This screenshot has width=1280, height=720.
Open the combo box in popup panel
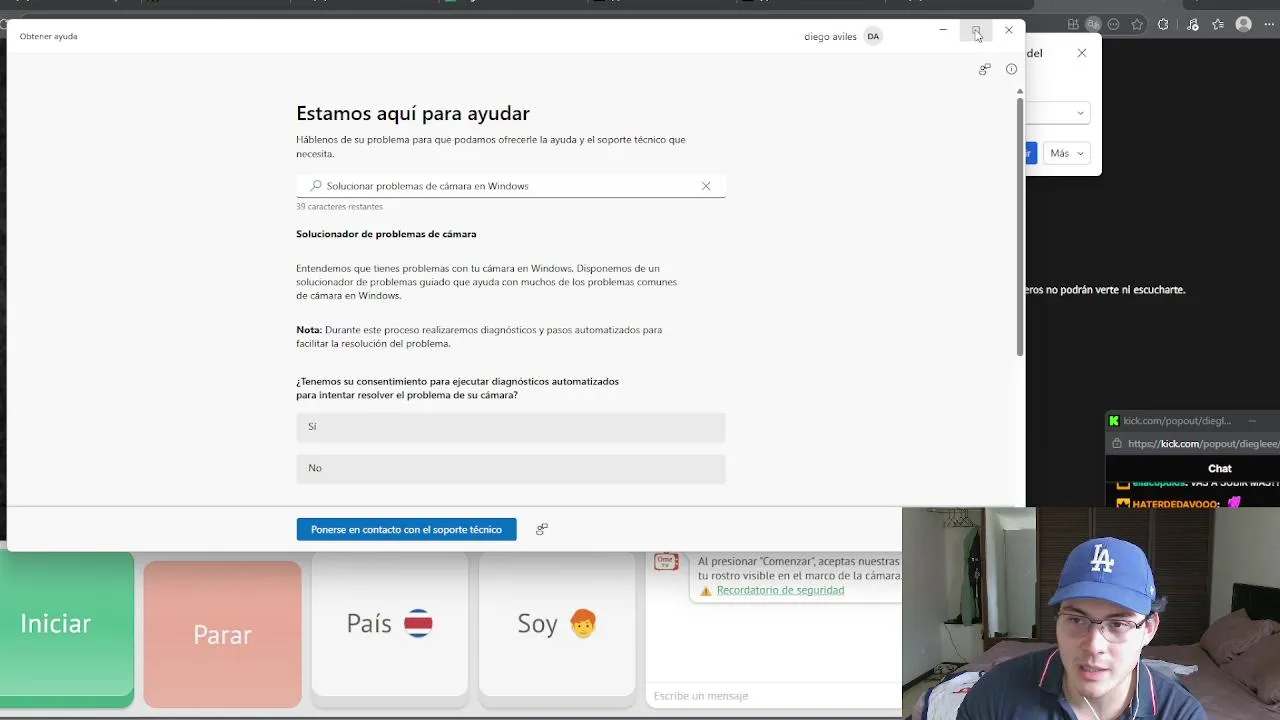pyautogui.click(x=1057, y=113)
